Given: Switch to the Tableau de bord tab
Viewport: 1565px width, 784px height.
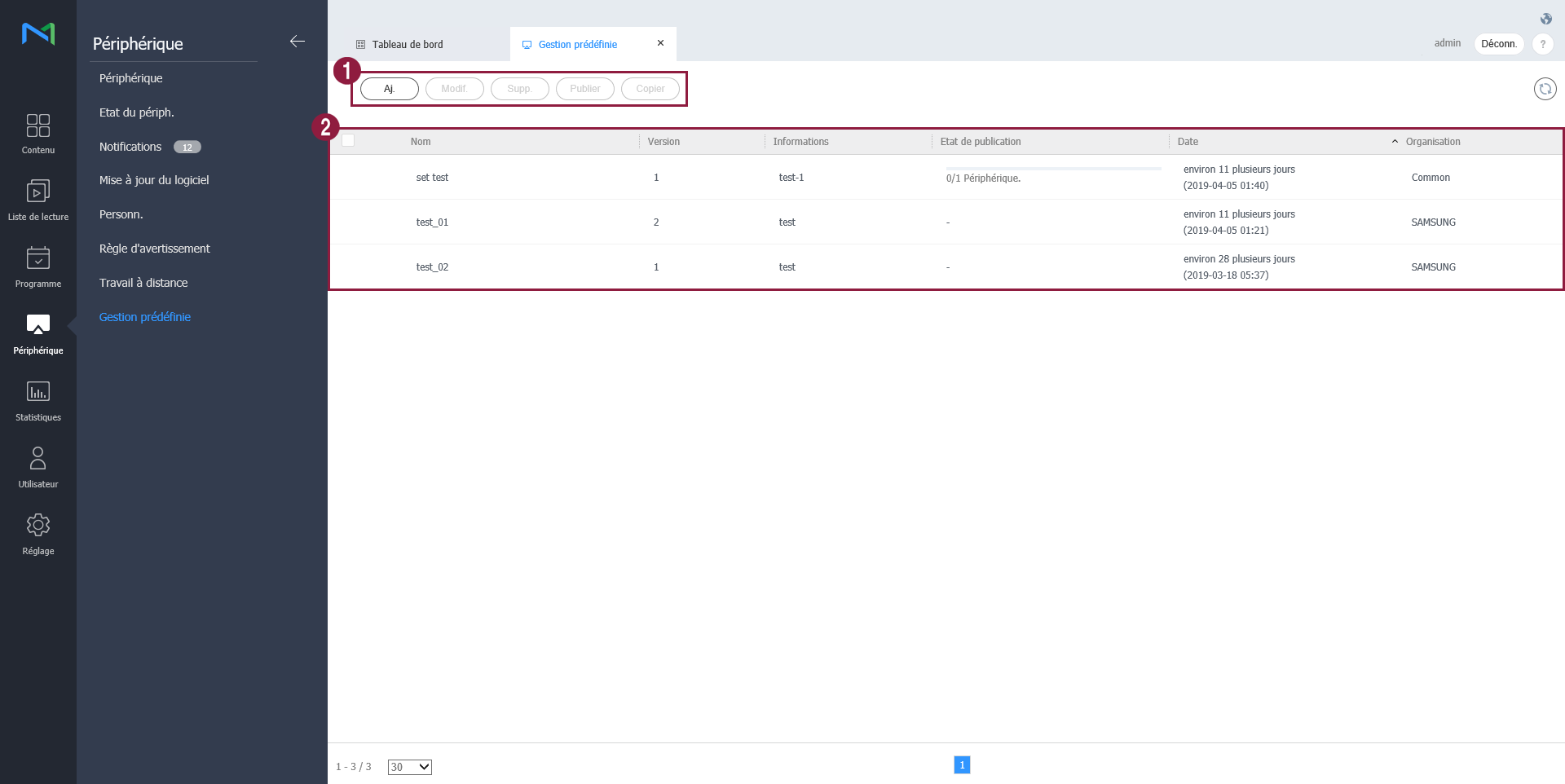Looking at the screenshot, I should pos(408,45).
